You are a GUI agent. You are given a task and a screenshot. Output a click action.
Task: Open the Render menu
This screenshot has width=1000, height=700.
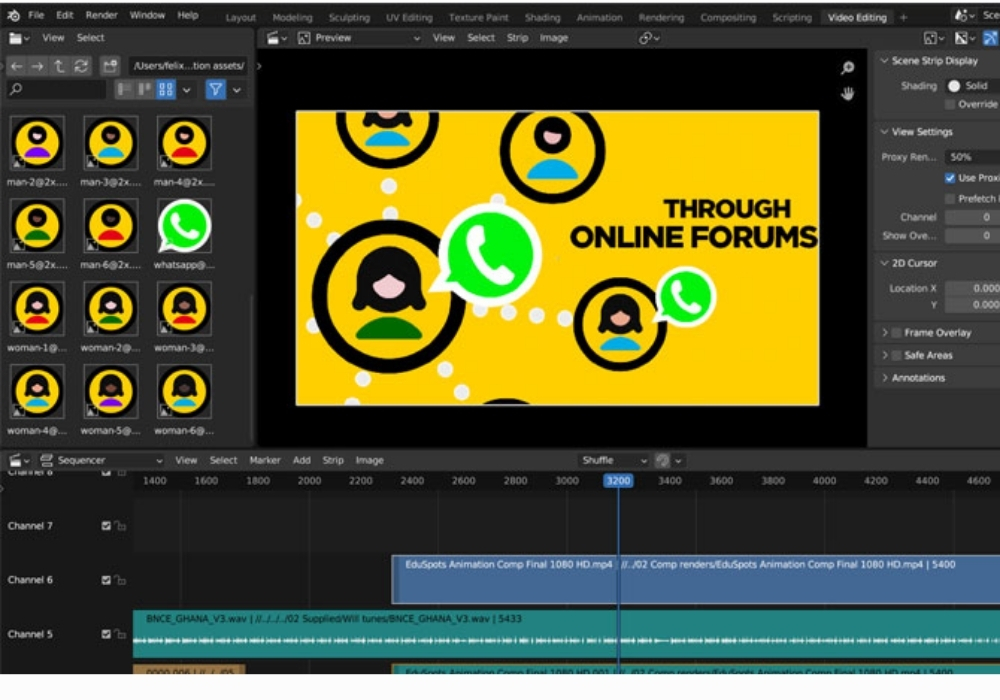click(x=101, y=15)
